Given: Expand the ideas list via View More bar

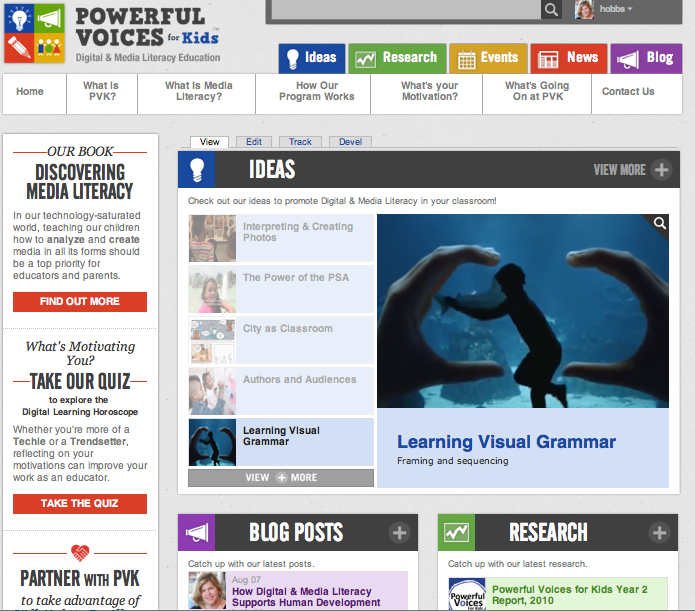Looking at the screenshot, I should tap(281, 478).
